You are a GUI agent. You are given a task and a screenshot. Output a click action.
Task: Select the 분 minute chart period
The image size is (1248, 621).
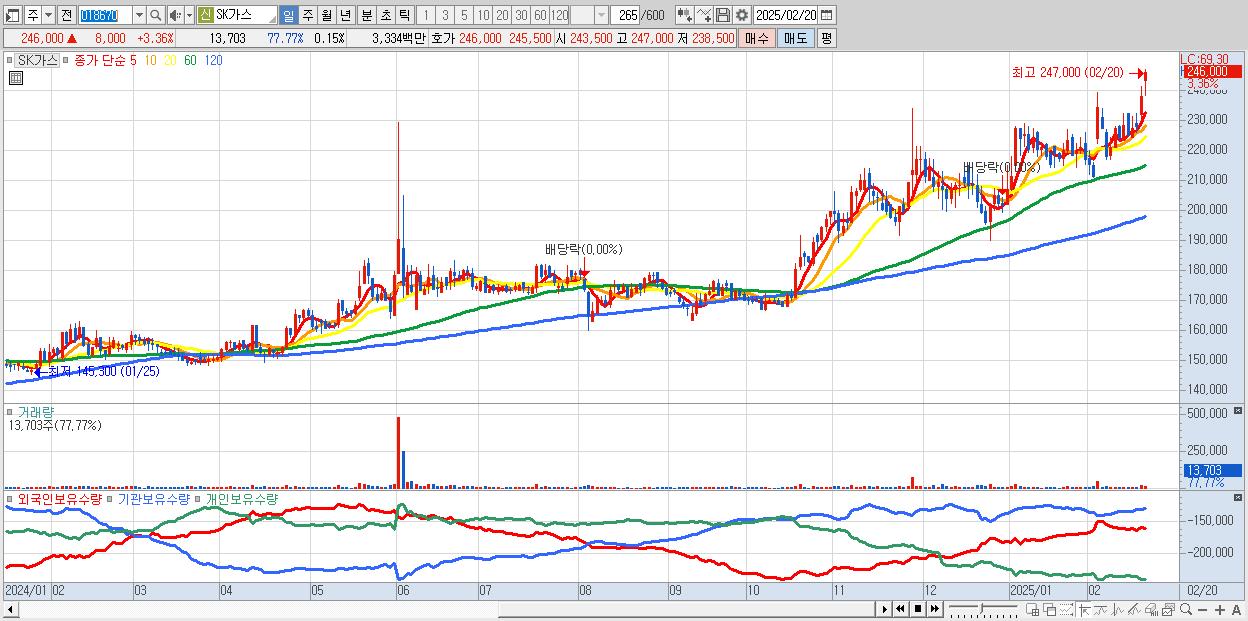(366, 15)
